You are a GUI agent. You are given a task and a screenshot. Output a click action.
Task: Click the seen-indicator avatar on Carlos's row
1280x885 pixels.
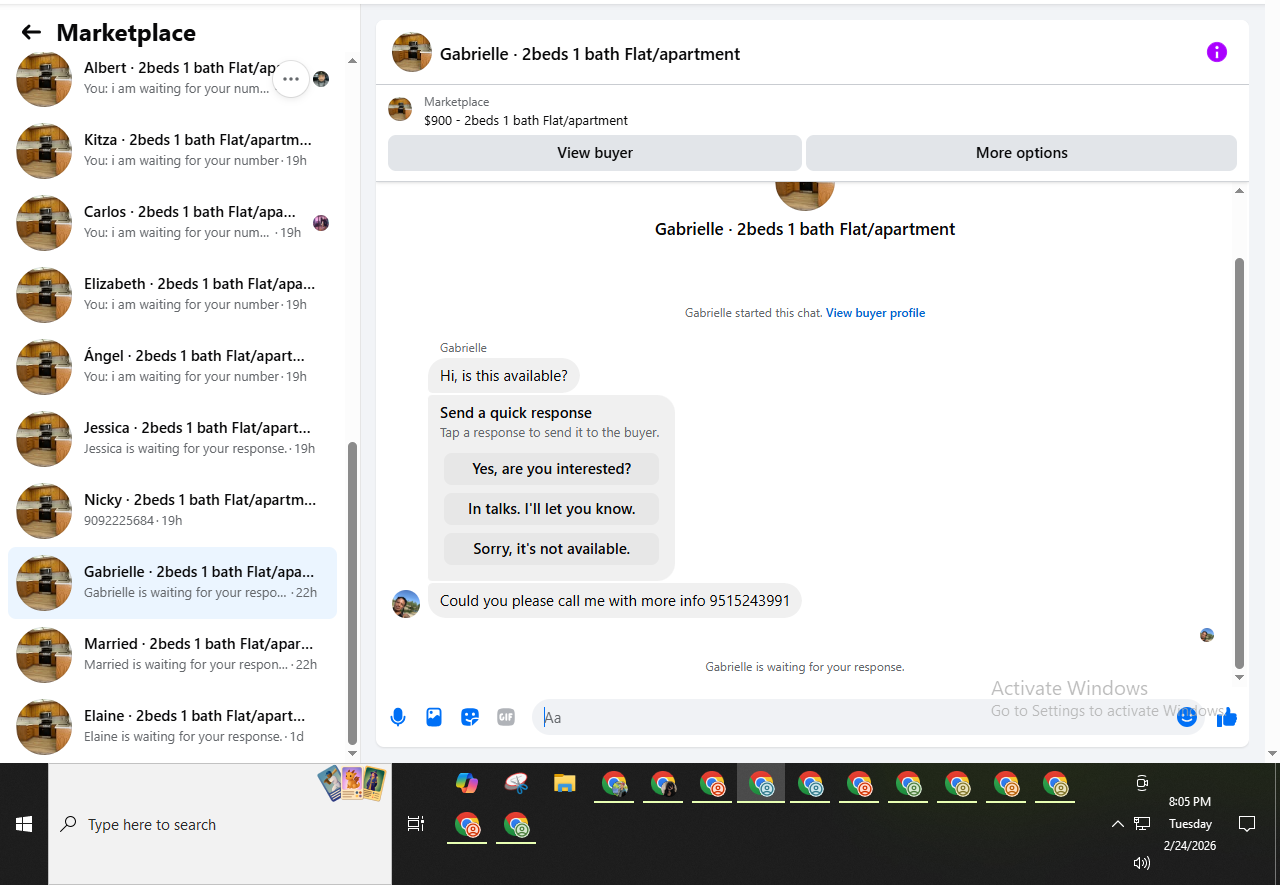321,223
